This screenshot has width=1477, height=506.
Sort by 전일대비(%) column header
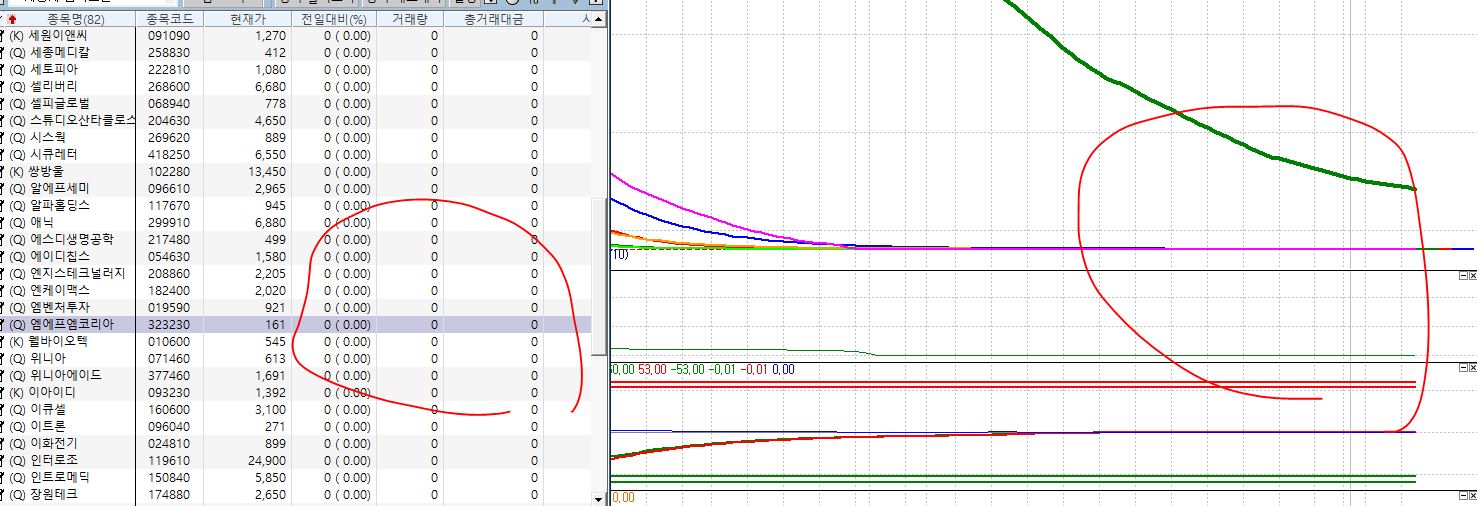pyautogui.click(x=333, y=19)
